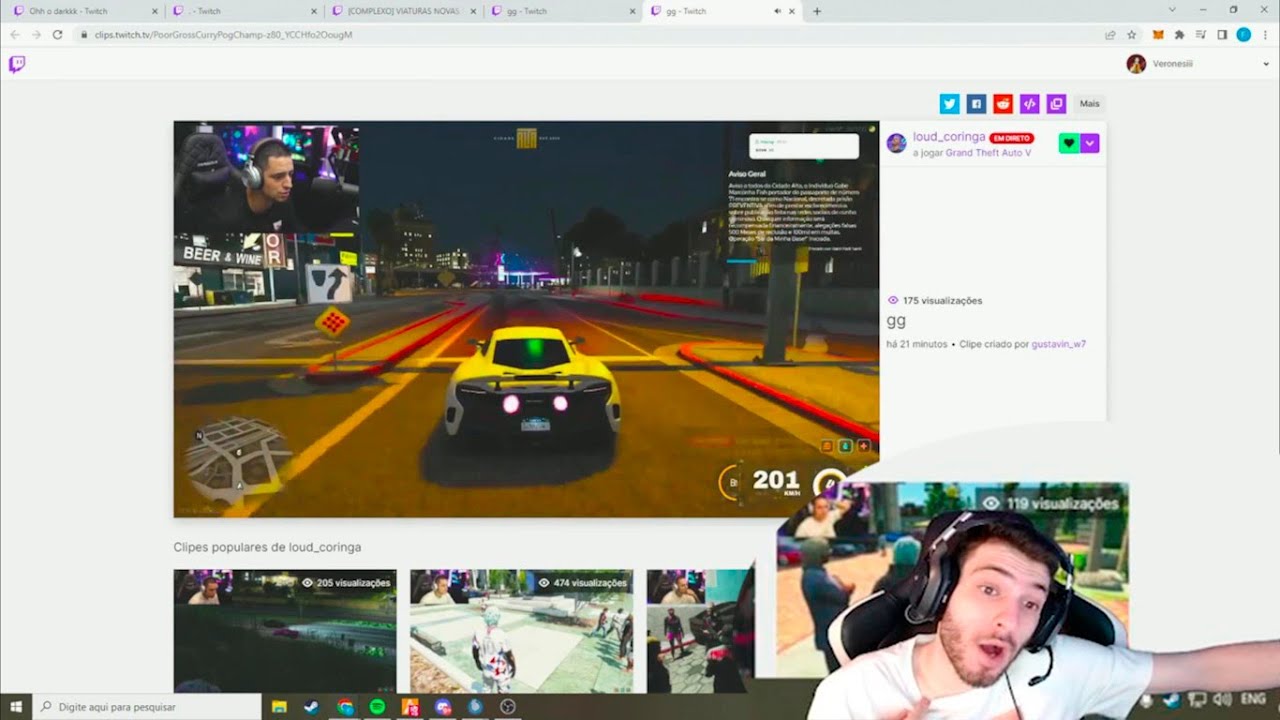Image resolution: width=1280 pixels, height=720 pixels.
Task: Open the tab search chevron
Action: [1172, 10]
